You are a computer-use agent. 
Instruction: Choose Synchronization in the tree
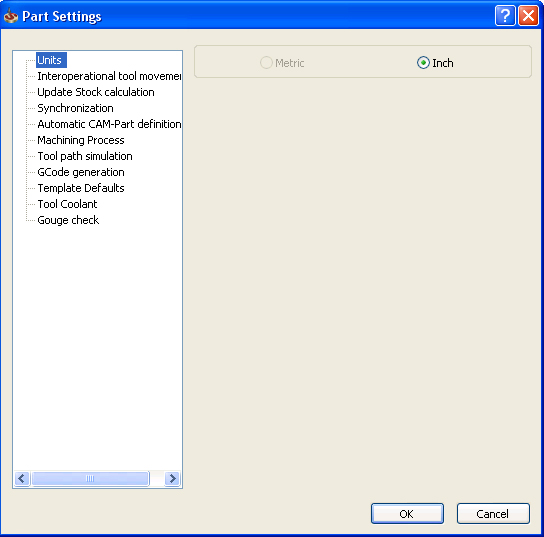[75, 108]
